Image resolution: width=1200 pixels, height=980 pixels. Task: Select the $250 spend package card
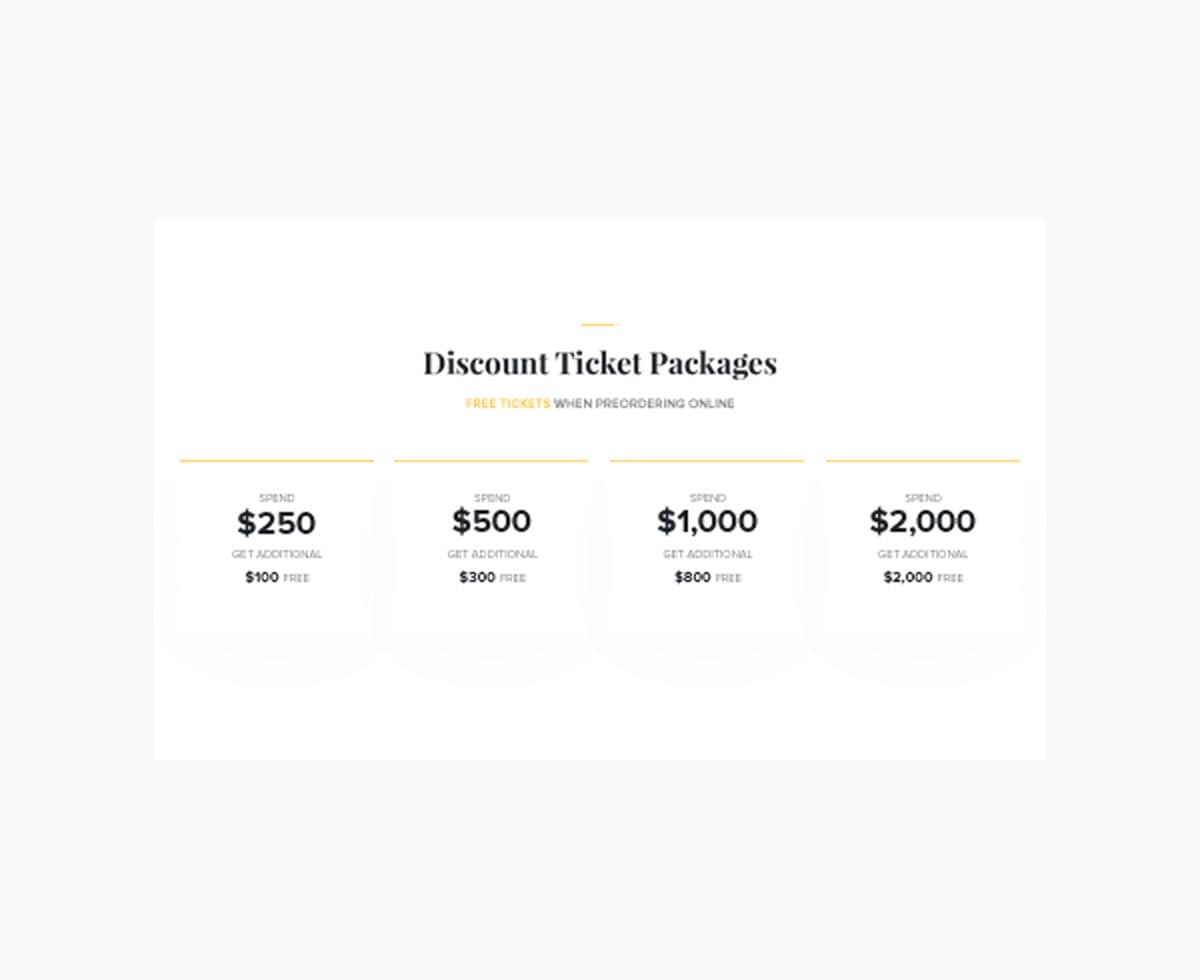(x=277, y=547)
